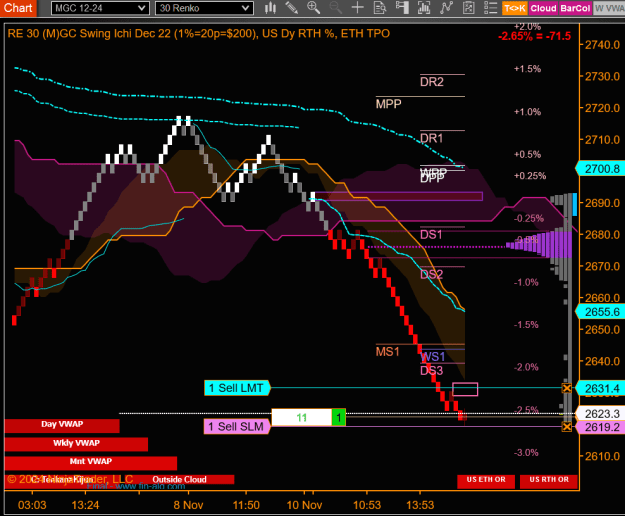Click the 2740.0 price axis label
This screenshot has width=625, height=516.
(x=602, y=45)
